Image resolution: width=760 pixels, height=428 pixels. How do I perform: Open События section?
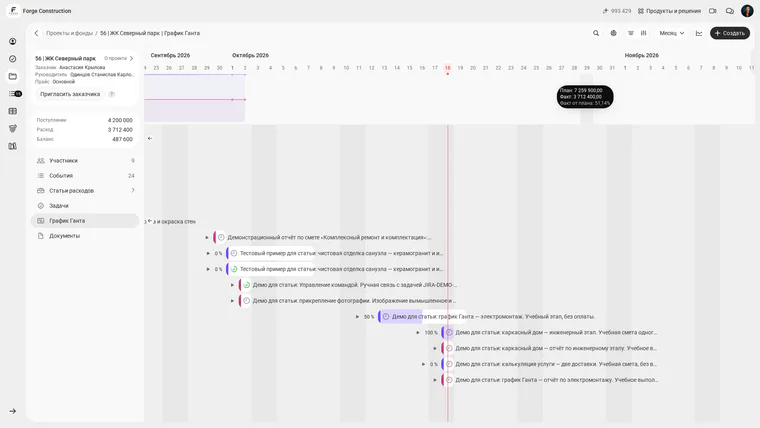tap(85, 175)
